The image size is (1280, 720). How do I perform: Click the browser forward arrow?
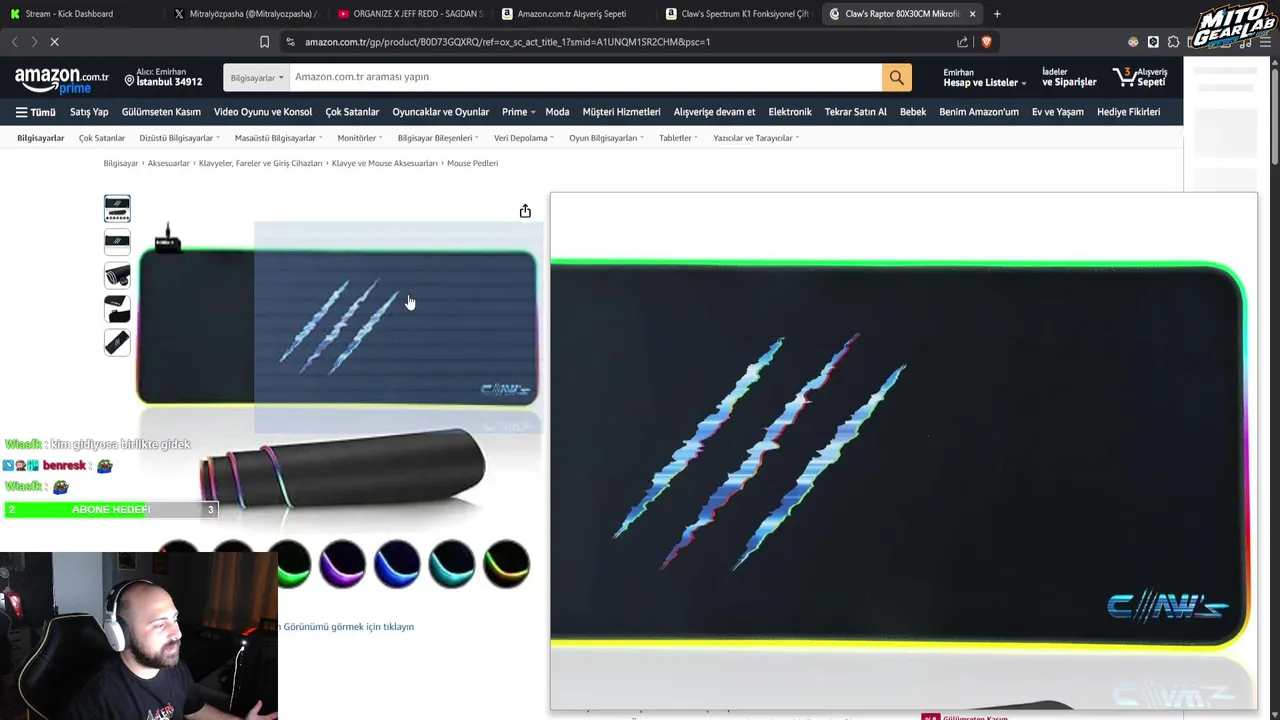click(33, 42)
